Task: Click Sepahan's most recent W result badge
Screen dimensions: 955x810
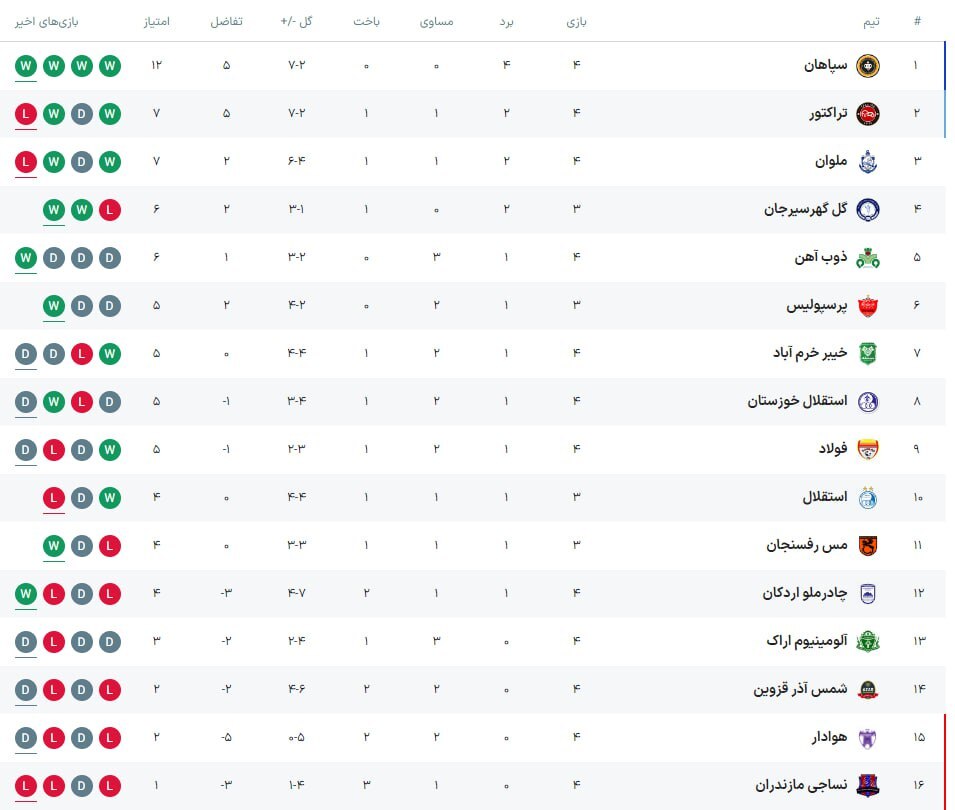Action: (26, 66)
